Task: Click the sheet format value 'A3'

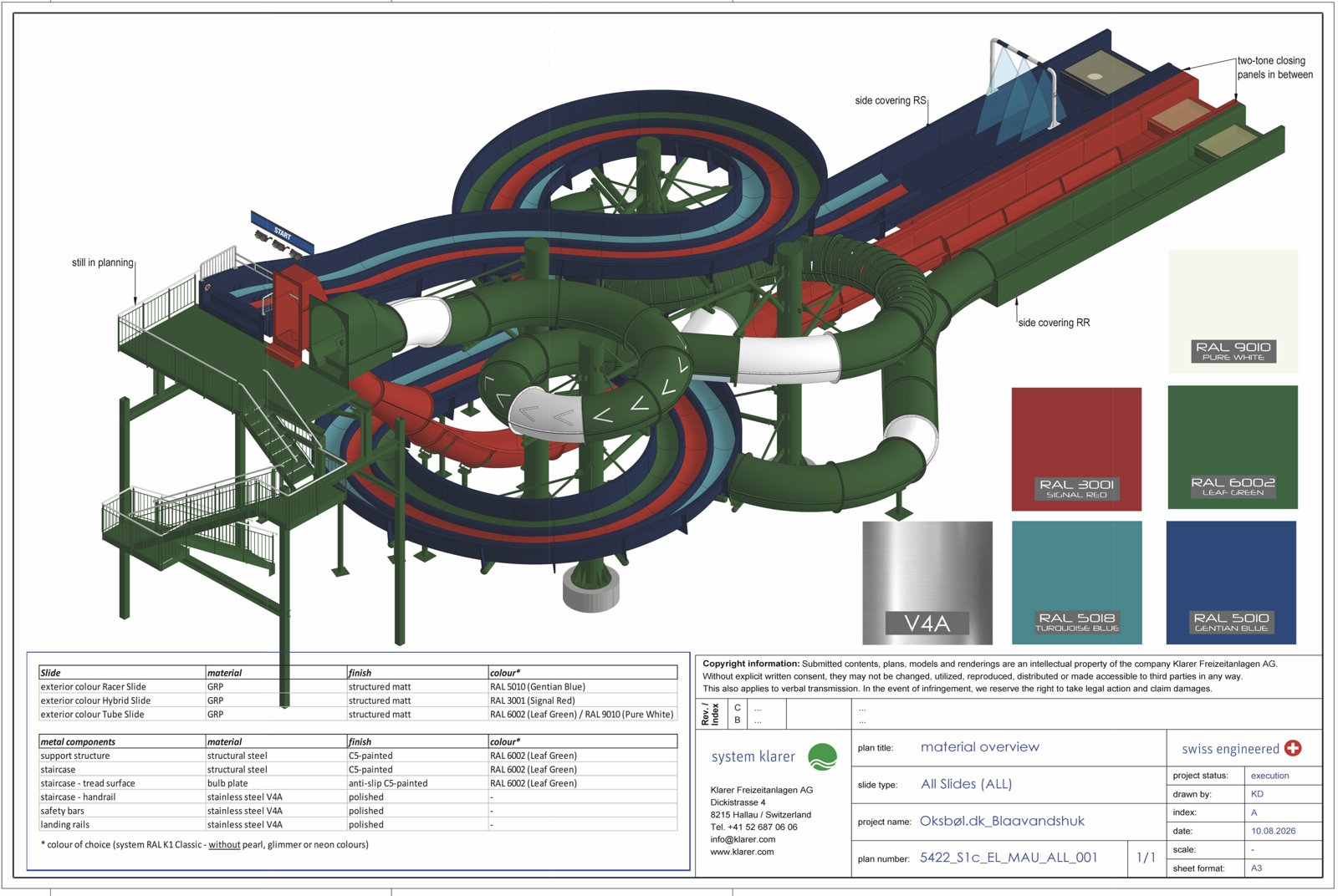Action: (x=1256, y=868)
